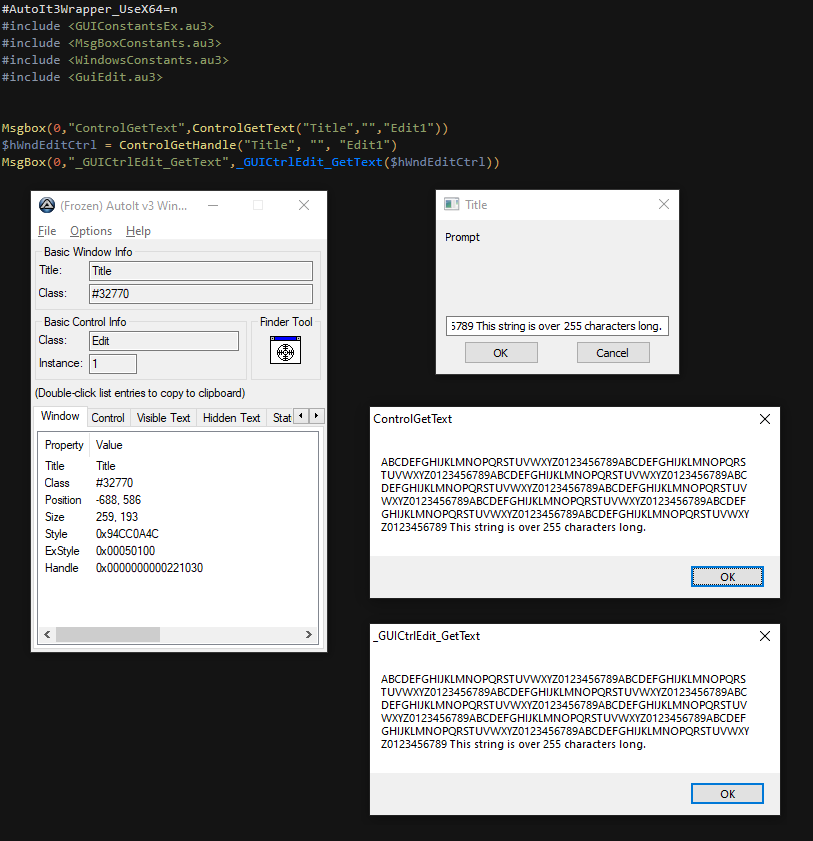Click the tab strip right scroll arrow
The width and height of the screenshot is (813, 841).
point(316,416)
